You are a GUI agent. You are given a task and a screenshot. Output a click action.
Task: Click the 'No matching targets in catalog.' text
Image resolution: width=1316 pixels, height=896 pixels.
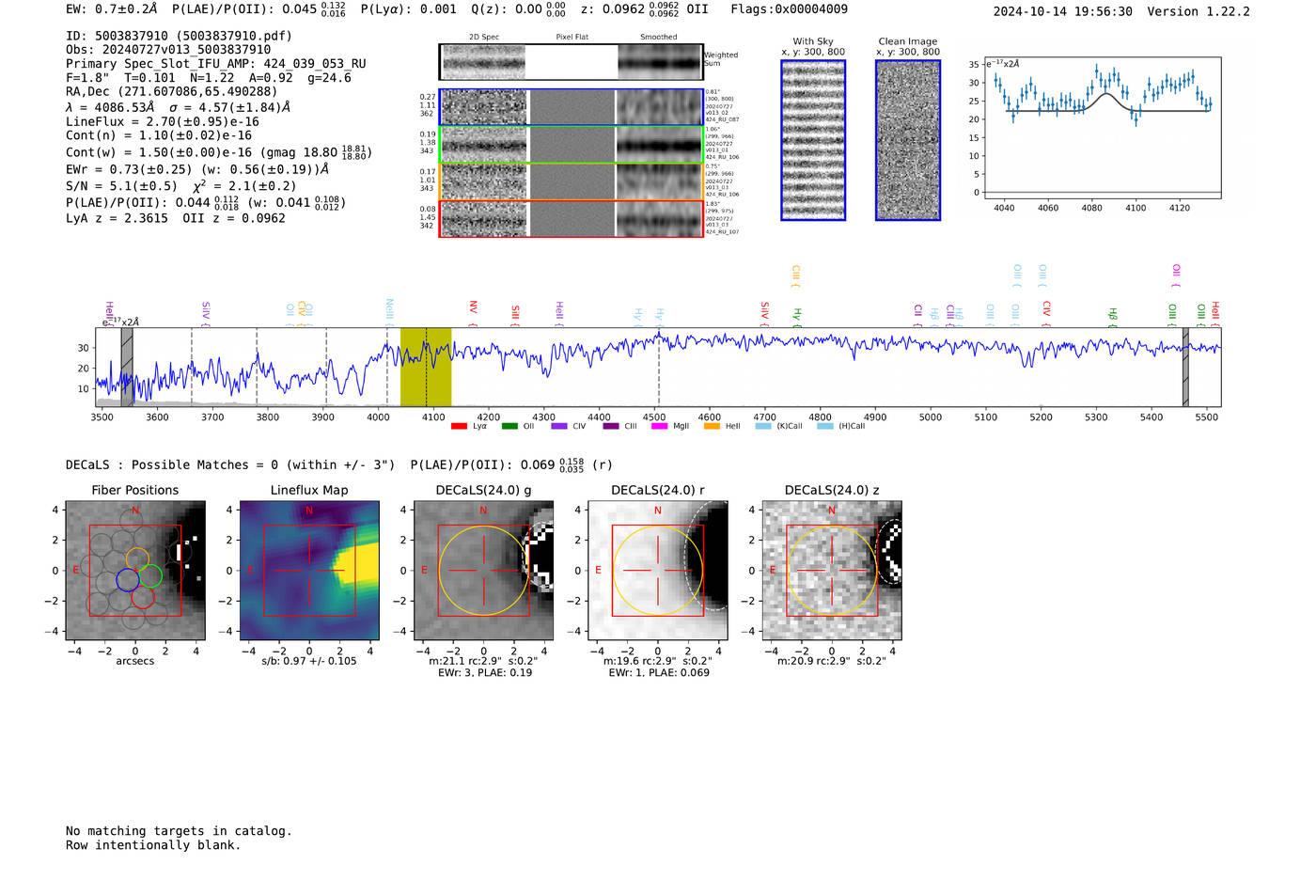(179, 831)
